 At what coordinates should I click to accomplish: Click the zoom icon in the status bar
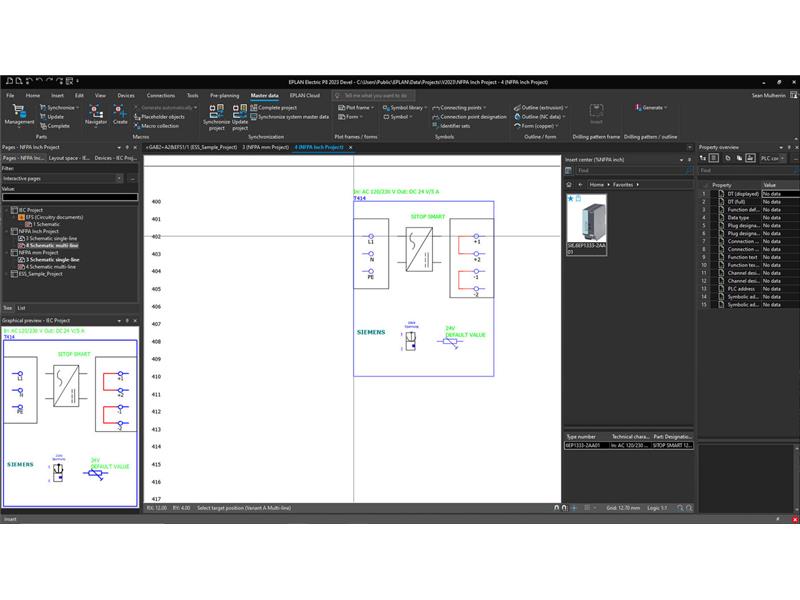pos(680,508)
